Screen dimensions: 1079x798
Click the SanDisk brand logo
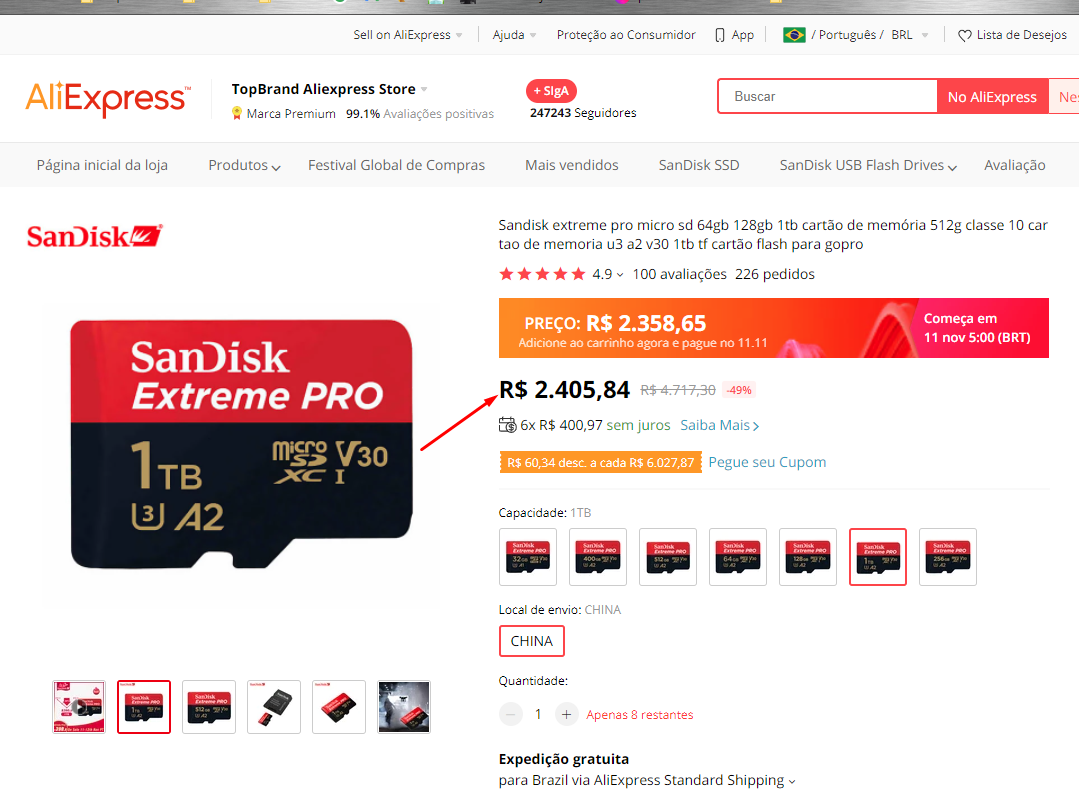(95, 236)
